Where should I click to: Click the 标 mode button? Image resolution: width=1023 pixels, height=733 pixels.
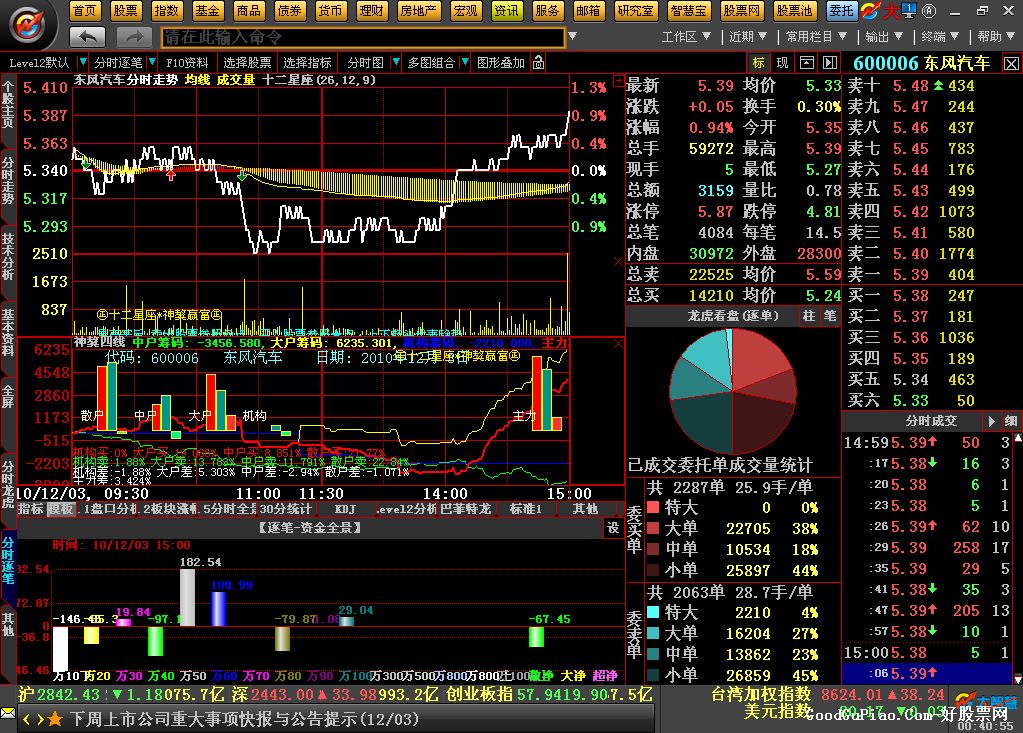click(758, 63)
